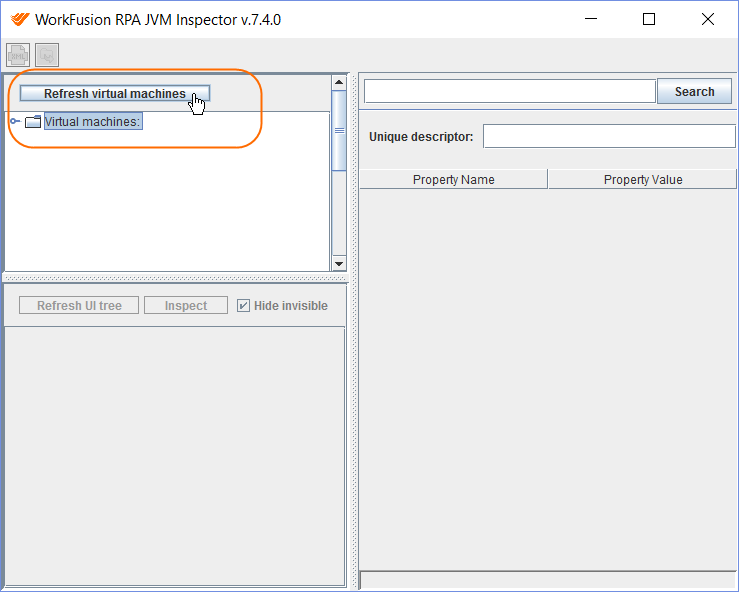This screenshot has height=592, width=739.
Task: Click the Property Value column header
Action: point(643,180)
